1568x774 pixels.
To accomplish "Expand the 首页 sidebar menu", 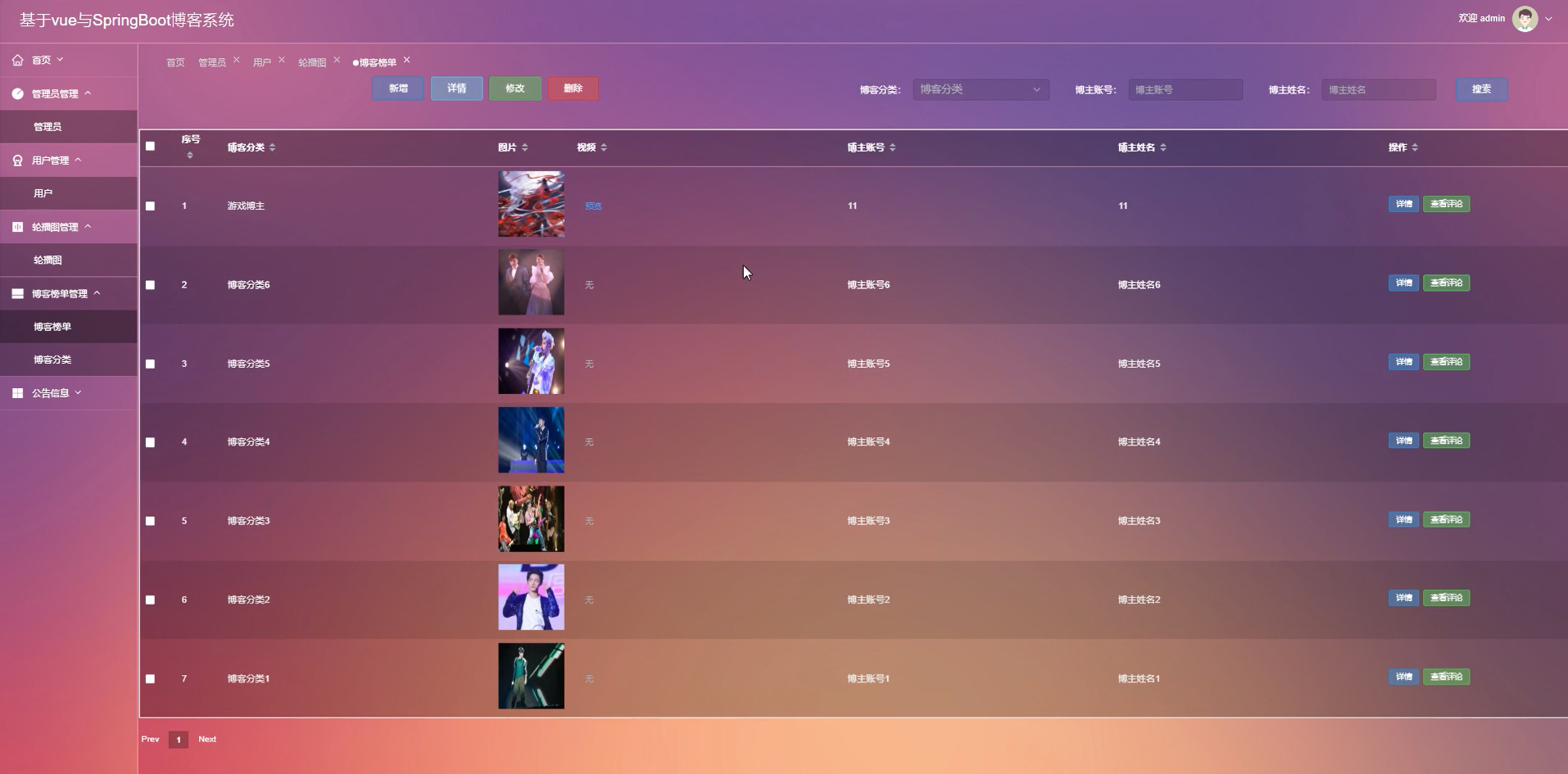I will (x=69, y=60).
